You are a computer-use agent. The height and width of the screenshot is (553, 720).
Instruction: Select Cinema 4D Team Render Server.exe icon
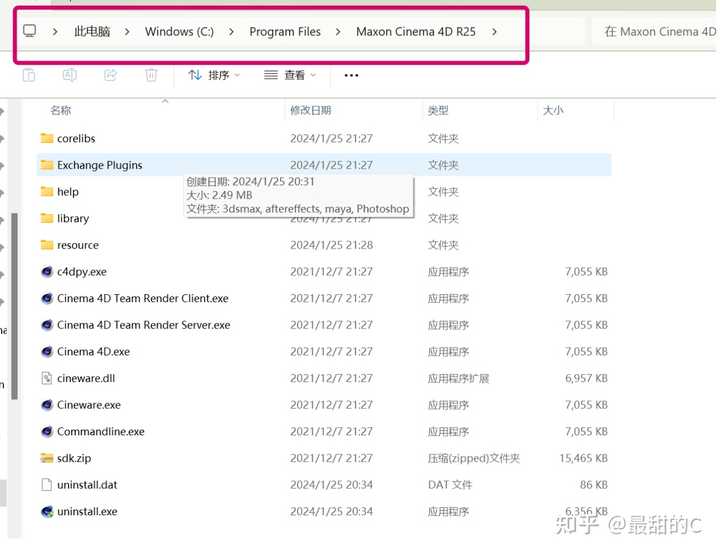click(x=47, y=325)
